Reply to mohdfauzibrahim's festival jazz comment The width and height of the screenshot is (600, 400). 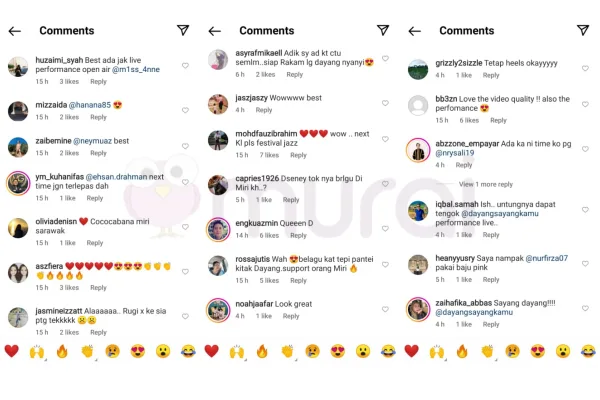(298, 155)
